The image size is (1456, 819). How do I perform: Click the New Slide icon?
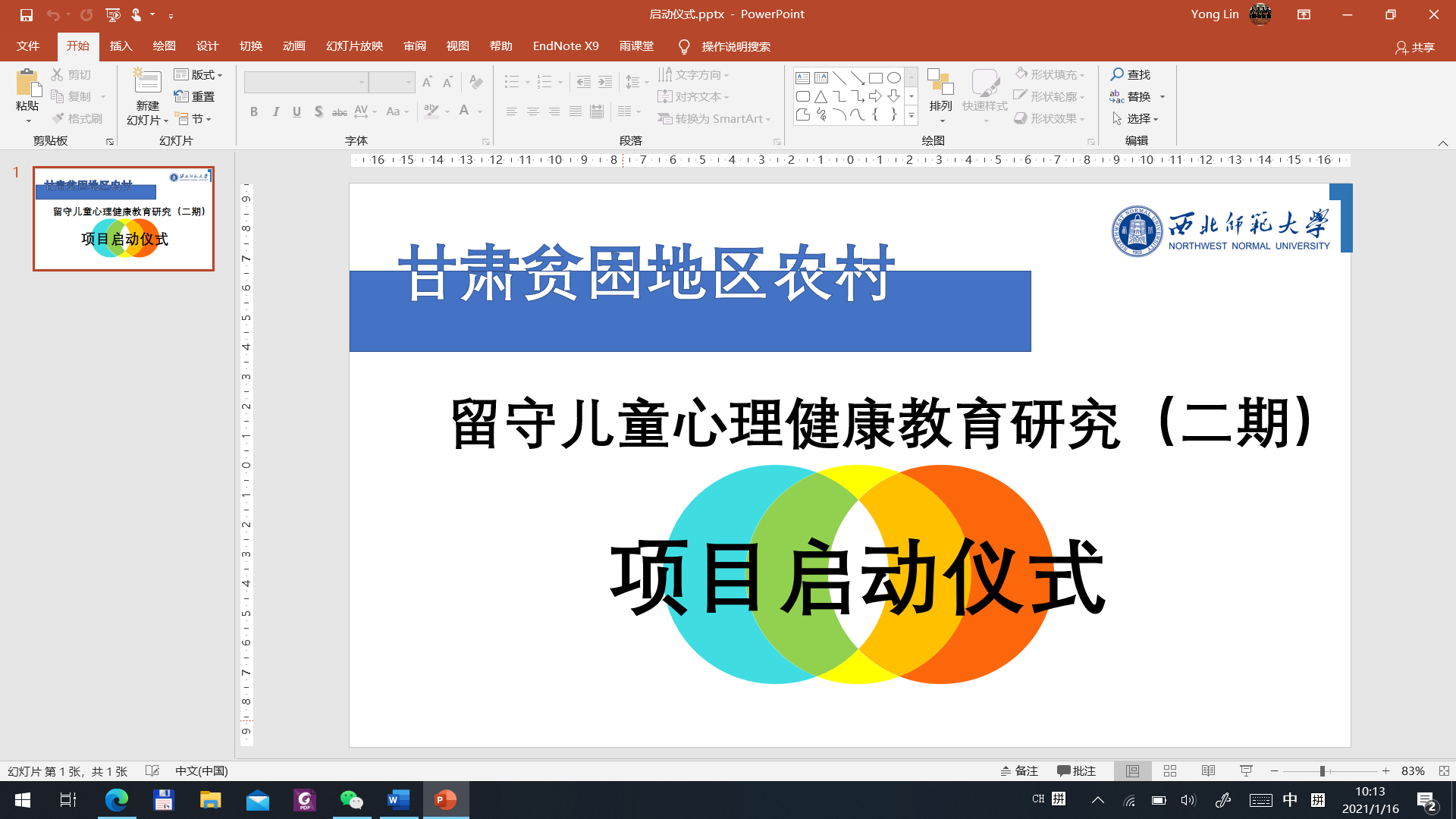(x=147, y=83)
